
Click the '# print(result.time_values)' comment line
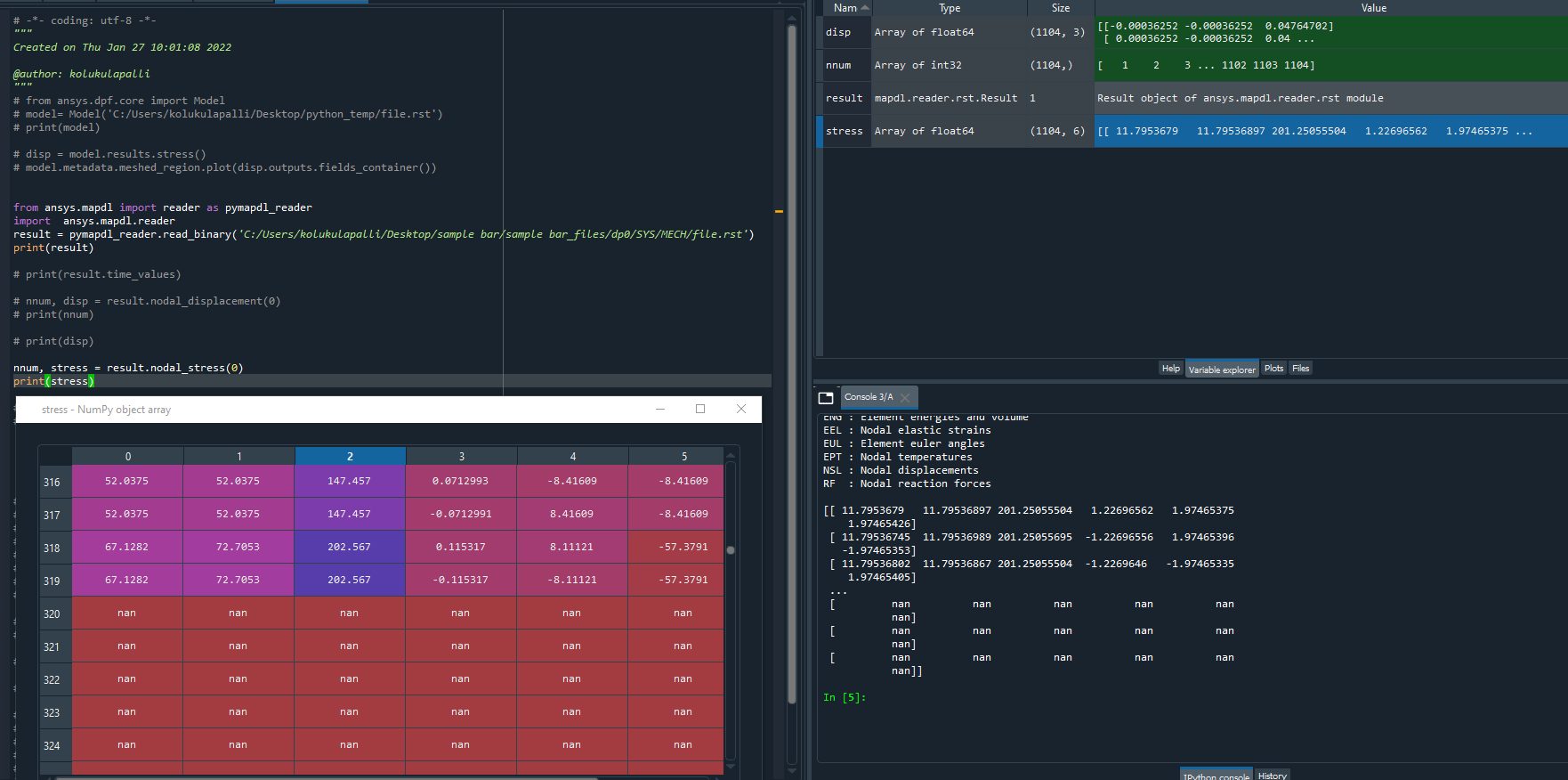point(97,274)
